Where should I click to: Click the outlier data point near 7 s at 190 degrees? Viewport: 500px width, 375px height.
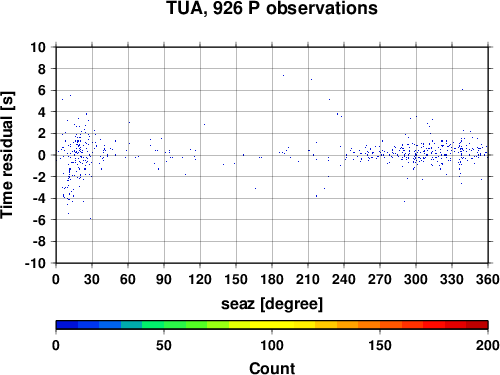coord(283,76)
